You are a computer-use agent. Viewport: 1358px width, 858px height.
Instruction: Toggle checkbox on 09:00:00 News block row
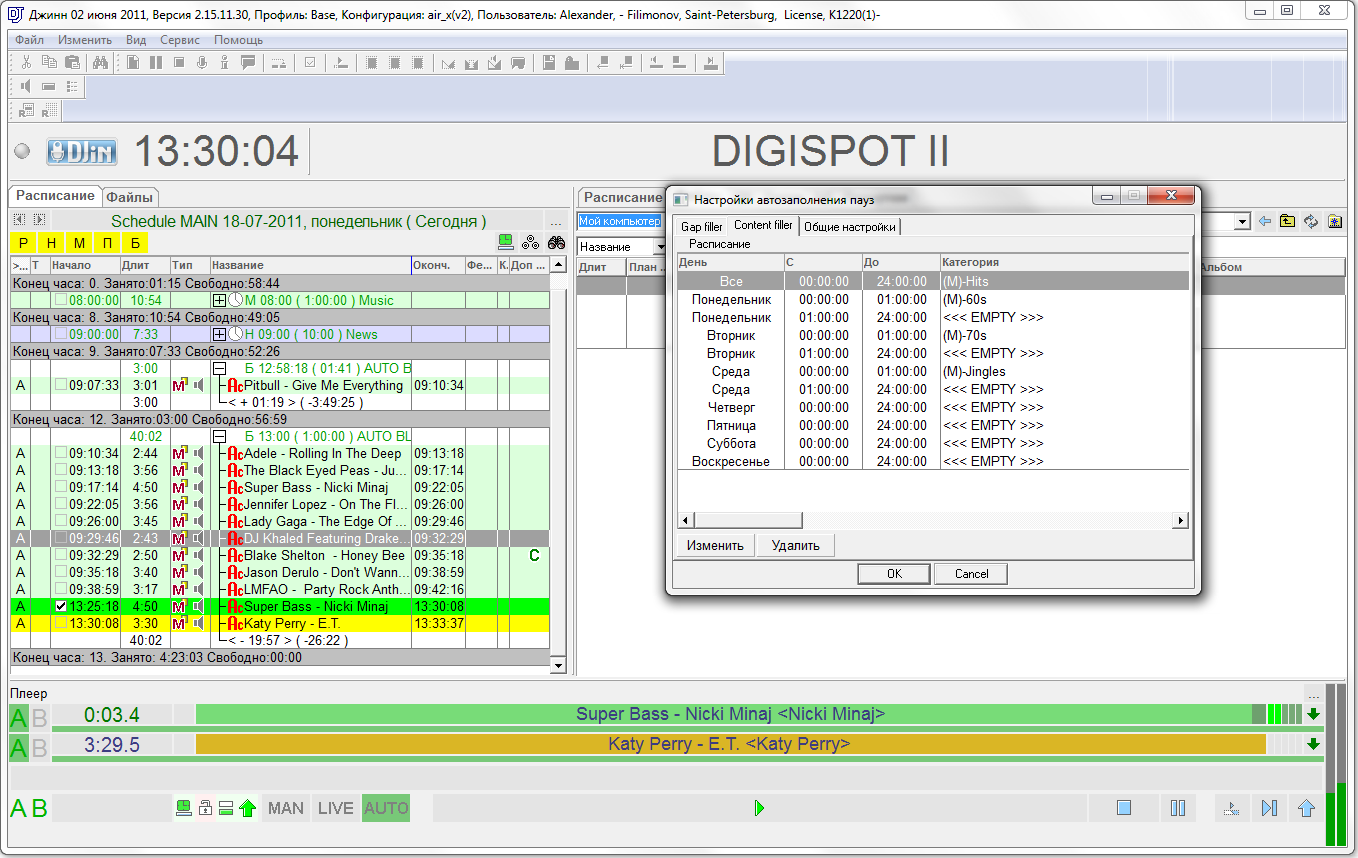point(61,334)
